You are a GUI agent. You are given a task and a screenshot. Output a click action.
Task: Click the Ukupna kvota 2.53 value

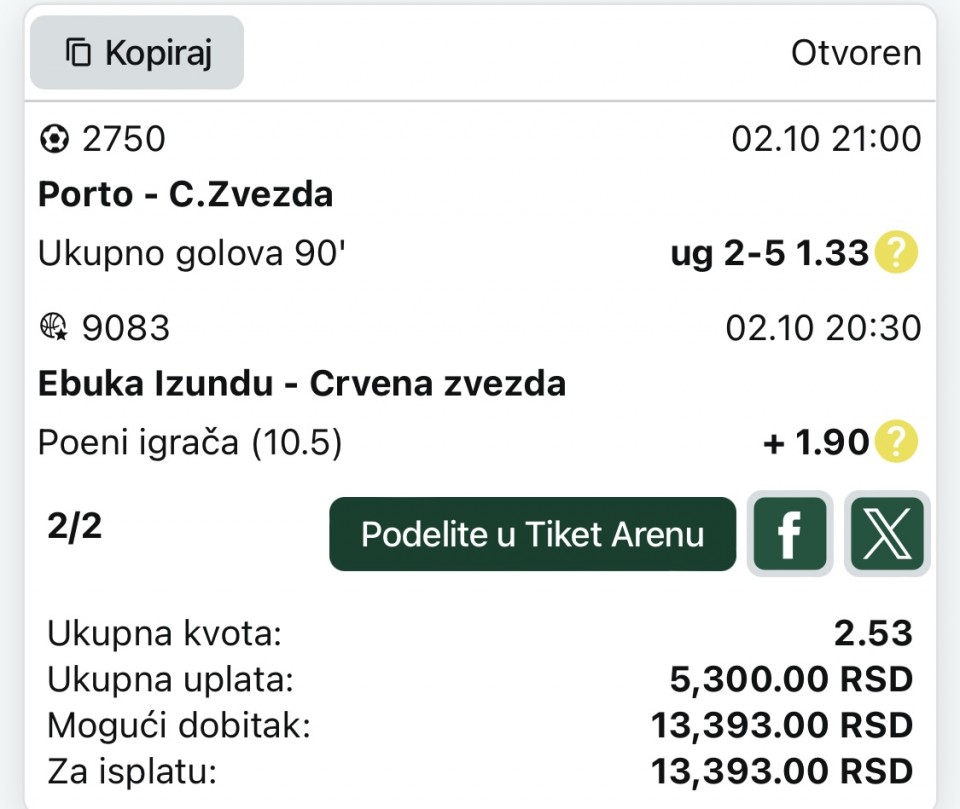point(873,633)
